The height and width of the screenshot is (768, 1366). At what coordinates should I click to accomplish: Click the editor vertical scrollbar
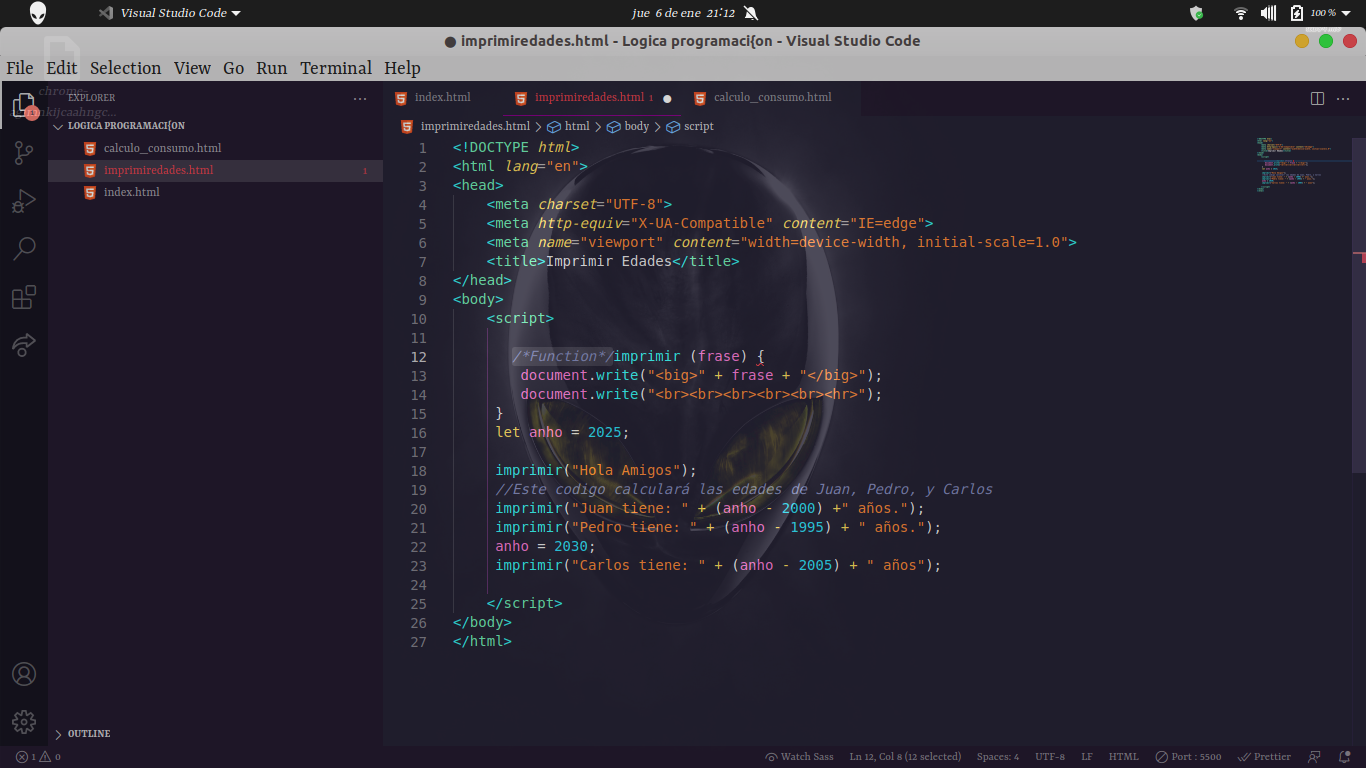tap(1359, 305)
